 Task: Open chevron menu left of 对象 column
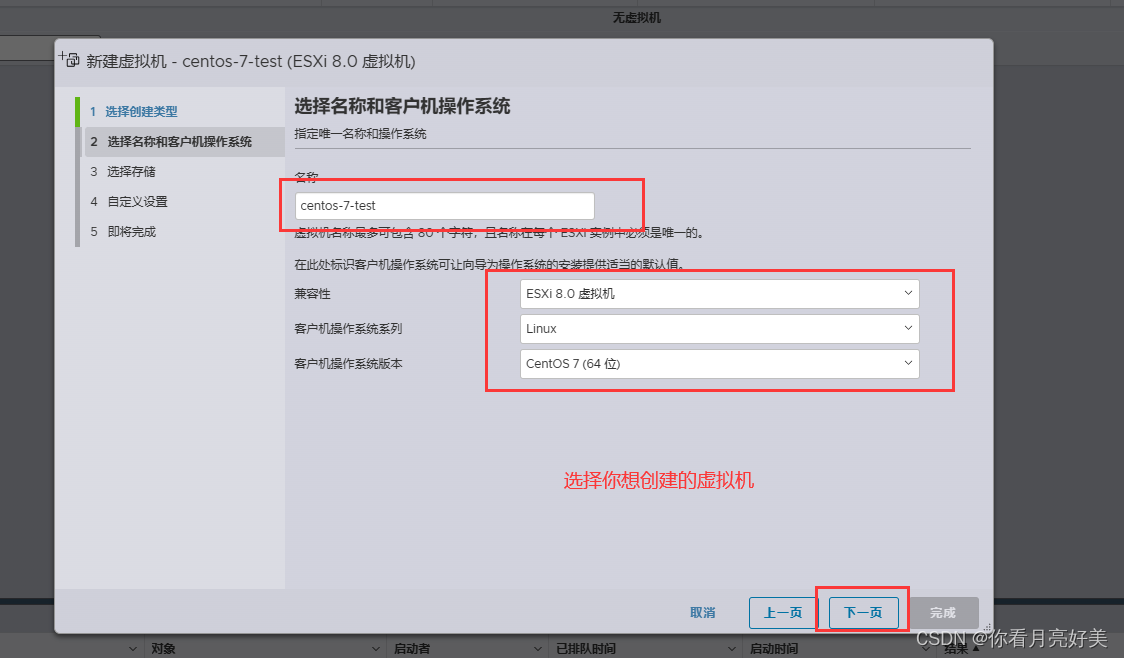[x=133, y=649]
